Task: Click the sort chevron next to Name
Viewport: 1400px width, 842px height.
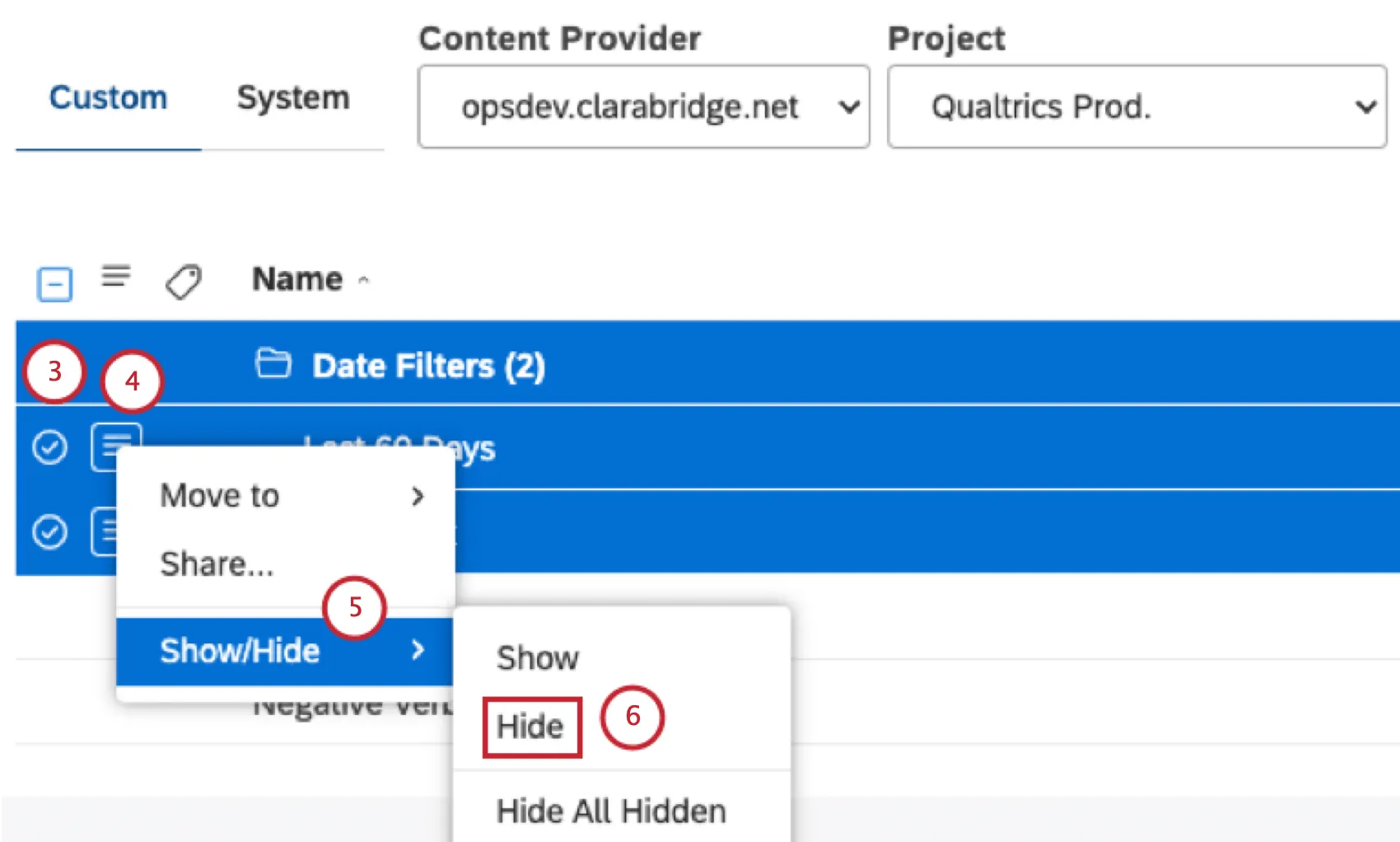Action: click(x=363, y=279)
